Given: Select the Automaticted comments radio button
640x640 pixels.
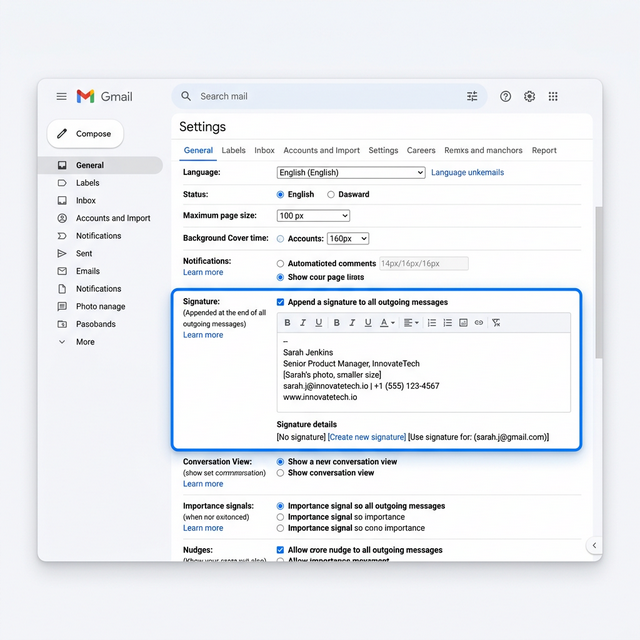Looking at the screenshot, I should (280, 264).
